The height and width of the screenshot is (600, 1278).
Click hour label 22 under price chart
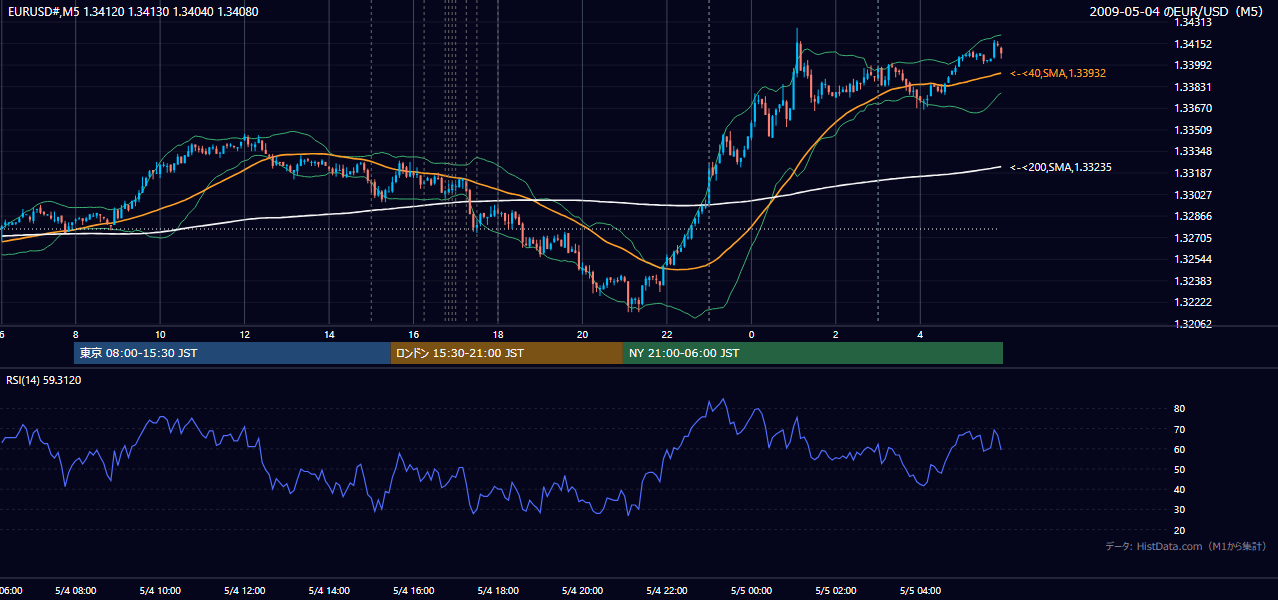(x=667, y=333)
